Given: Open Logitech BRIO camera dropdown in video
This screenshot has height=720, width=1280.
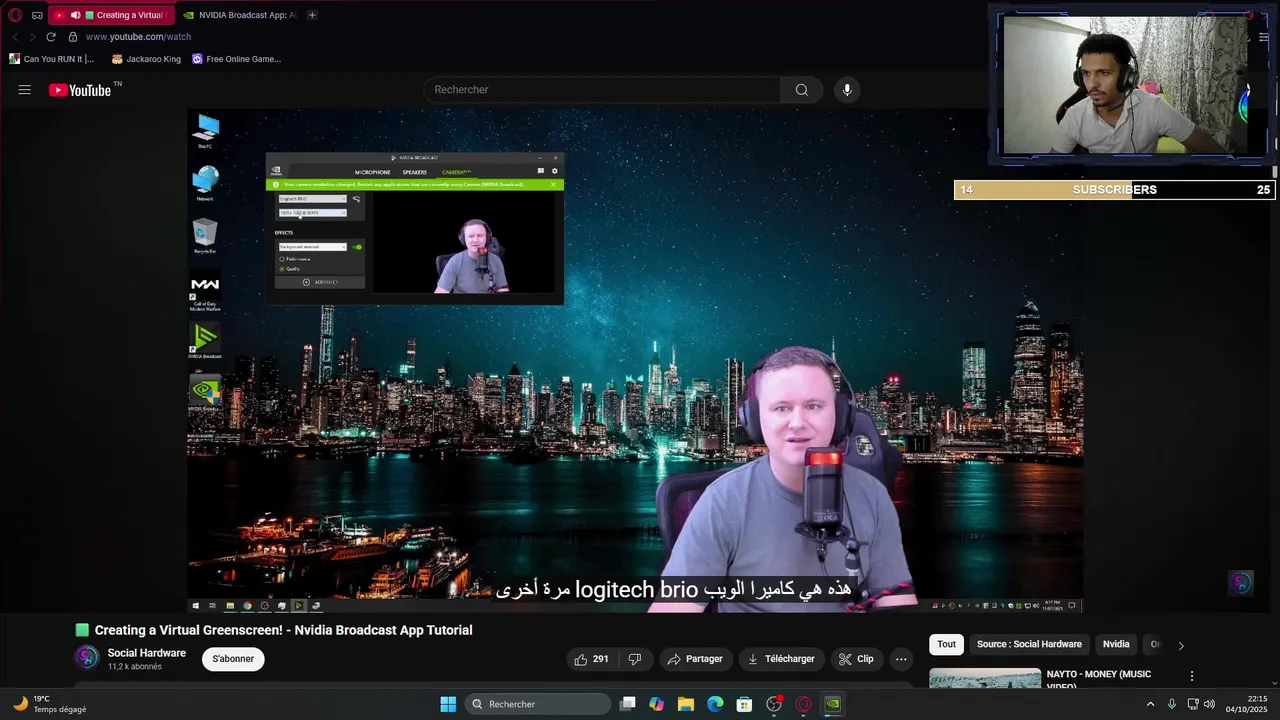Looking at the screenshot, I should click(313, 199).
